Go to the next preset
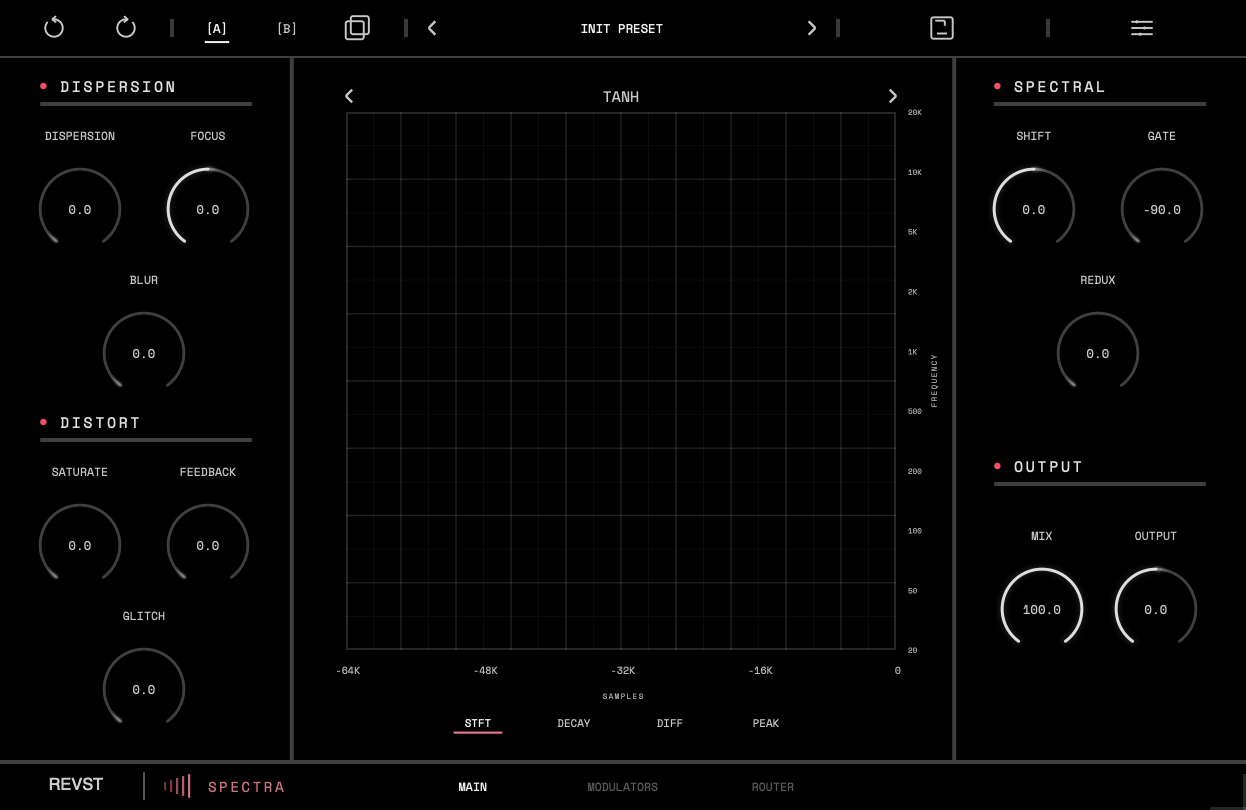Screen dimensions: 1246x810 (811, 28)
